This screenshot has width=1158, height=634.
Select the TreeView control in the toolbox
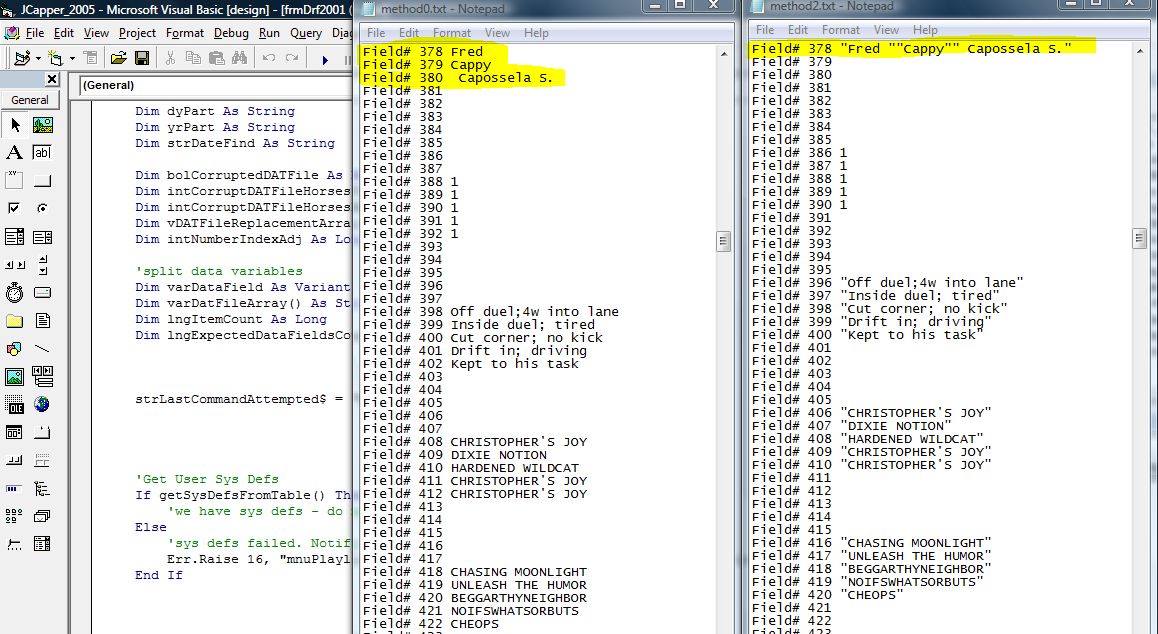[43, 489]
